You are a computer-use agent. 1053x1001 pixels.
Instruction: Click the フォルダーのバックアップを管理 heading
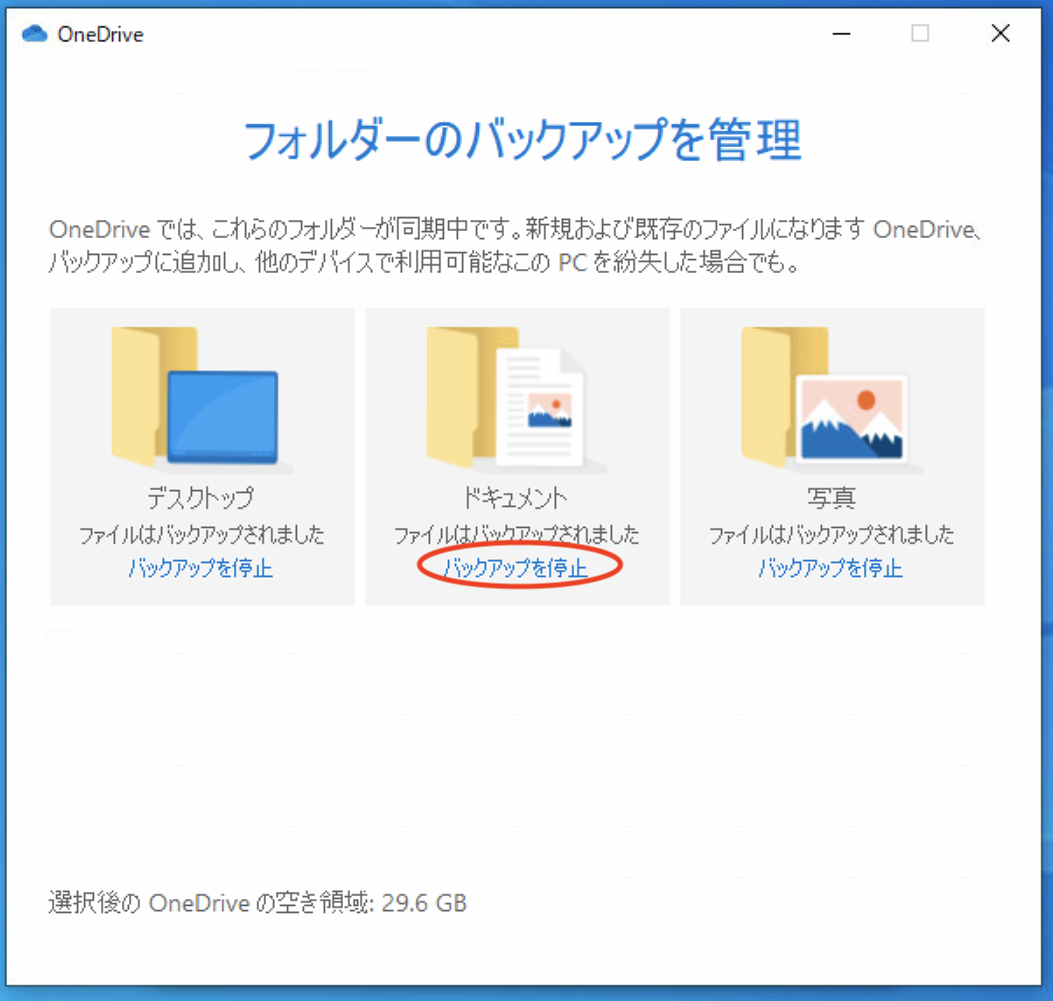[526, 143]
